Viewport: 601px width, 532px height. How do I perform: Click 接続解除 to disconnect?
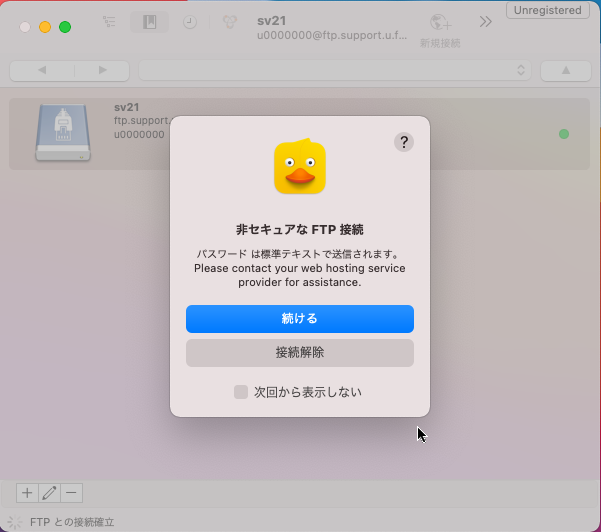click(300, 353)
